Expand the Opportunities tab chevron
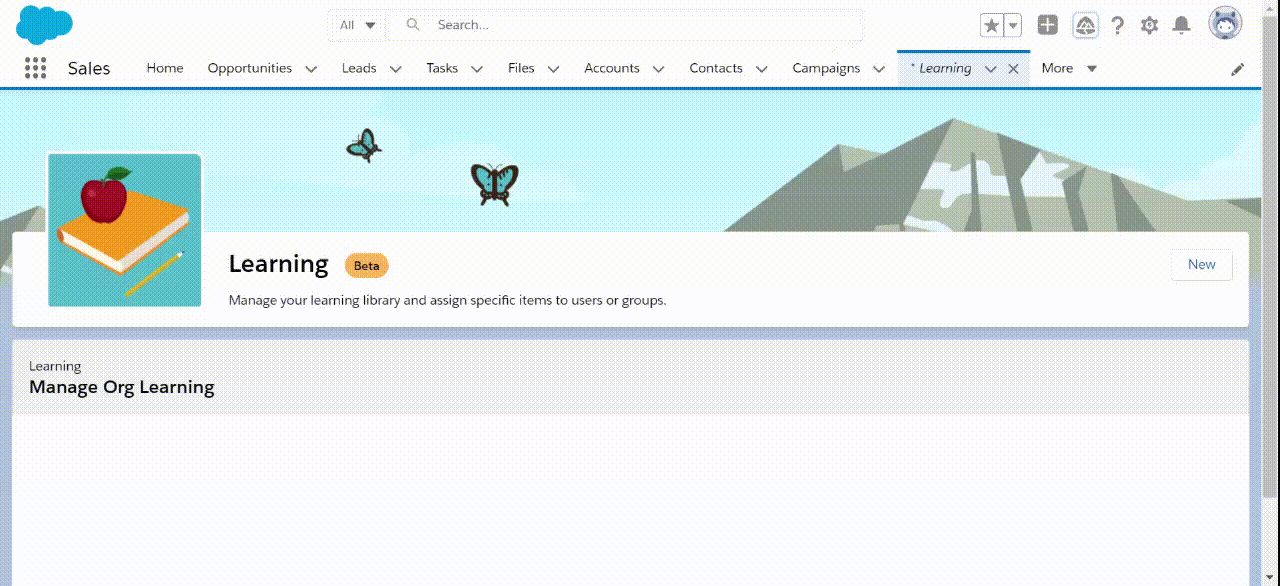1280x586 pixels. [311, 69]
